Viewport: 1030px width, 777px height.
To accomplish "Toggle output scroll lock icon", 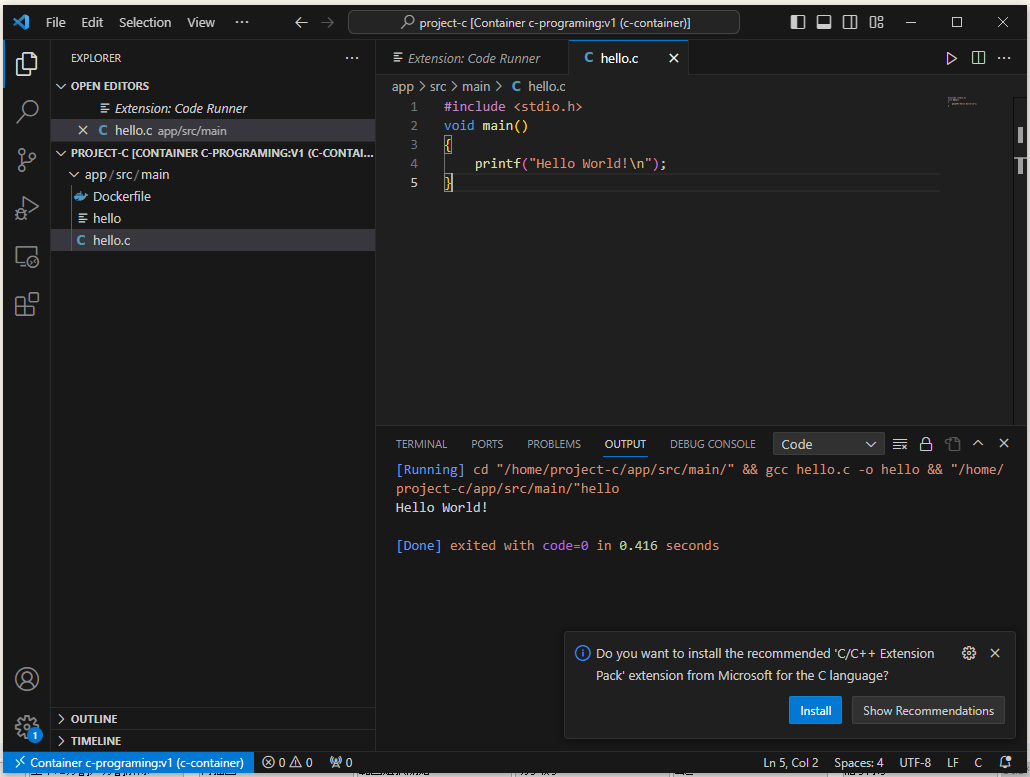I will point(926,444).
